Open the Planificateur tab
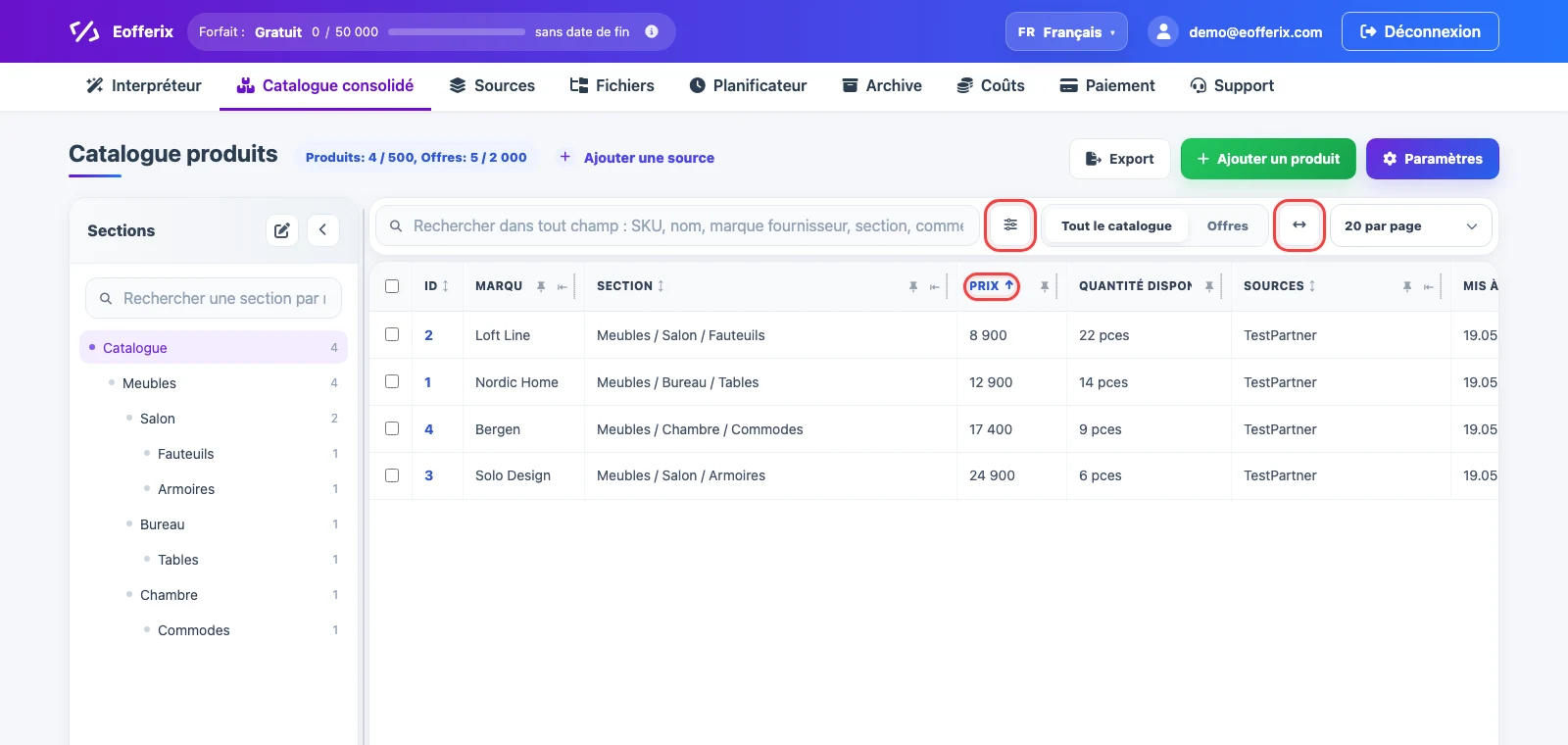 click(748, 85)
